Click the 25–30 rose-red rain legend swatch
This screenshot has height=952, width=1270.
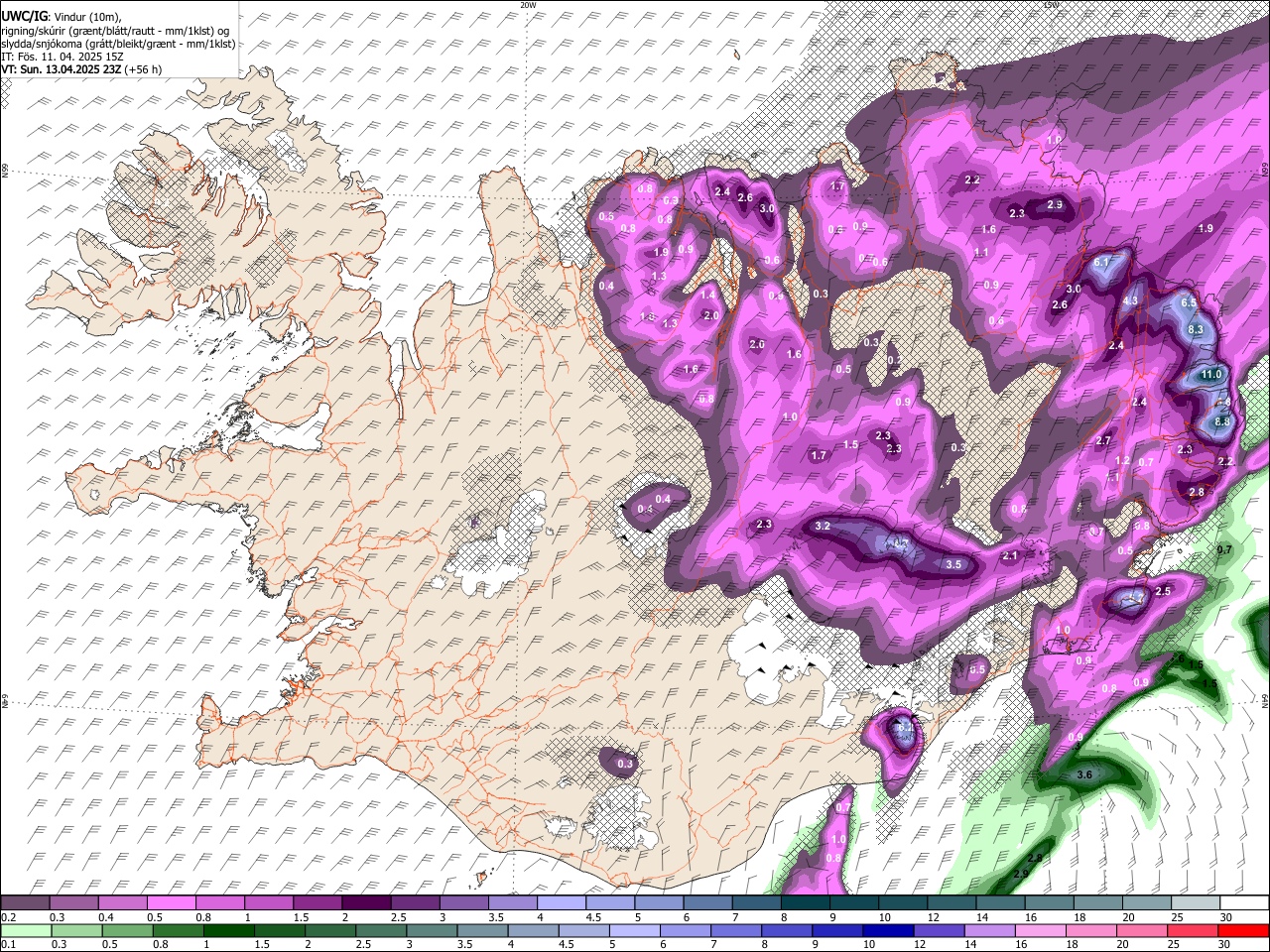pyautogui.click(x=1192, y=930)
